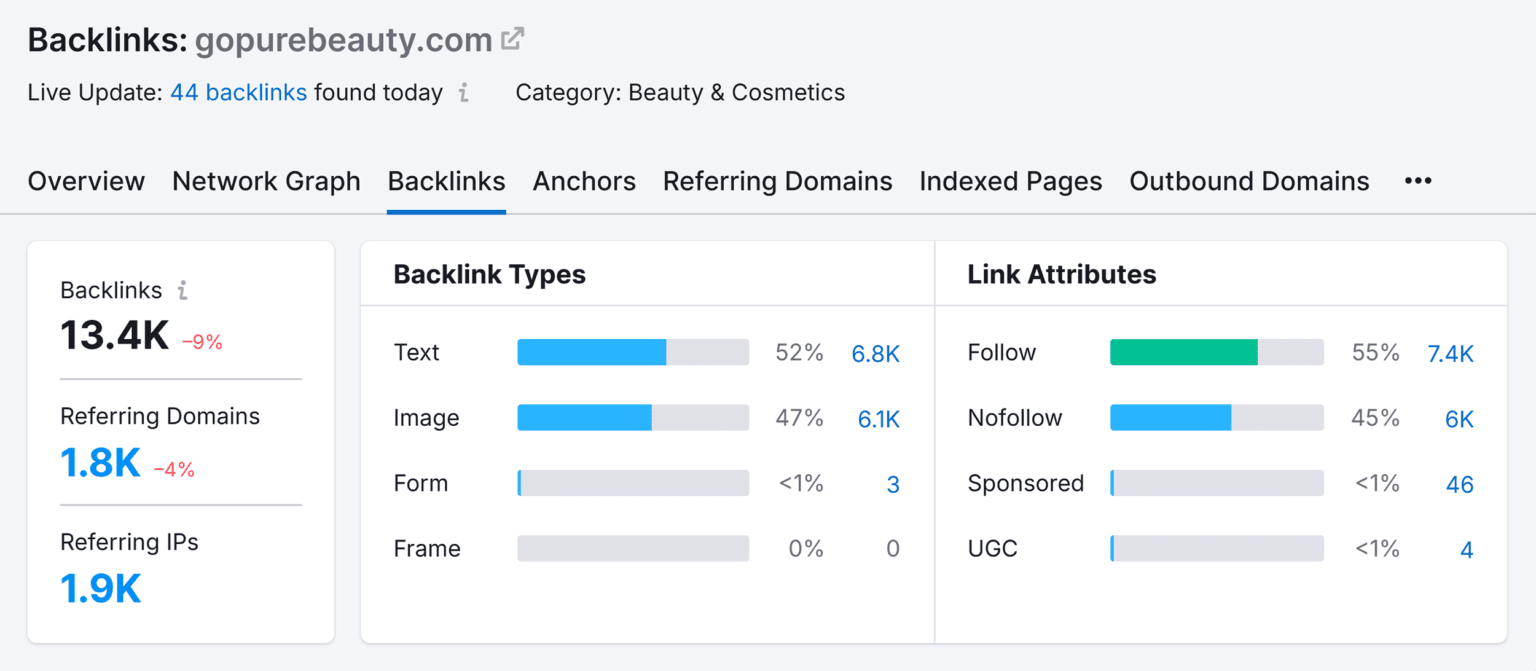Click the 3 Form backlinks link
This screenshot has width=1536, height=671.
893,483
